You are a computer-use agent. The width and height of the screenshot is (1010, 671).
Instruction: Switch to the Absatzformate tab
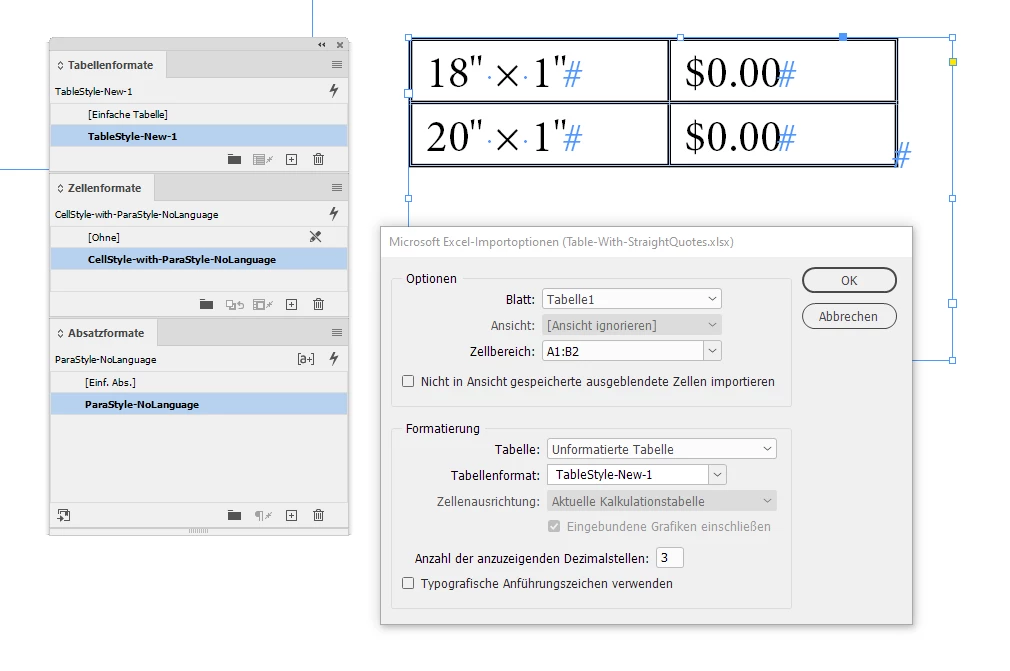click(x=106, y=333)
